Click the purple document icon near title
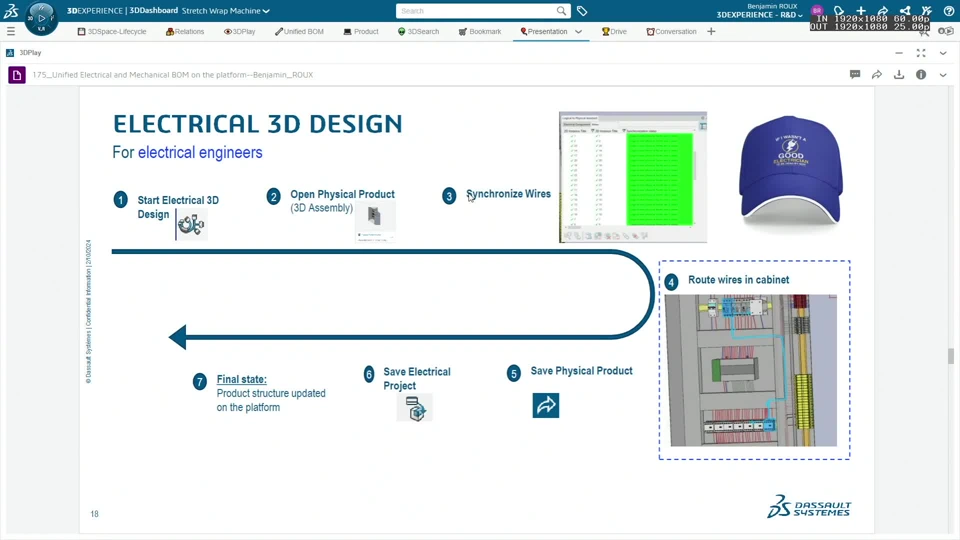Image resolution: width=960 pixels, height=540 pixels. [17, 75]
